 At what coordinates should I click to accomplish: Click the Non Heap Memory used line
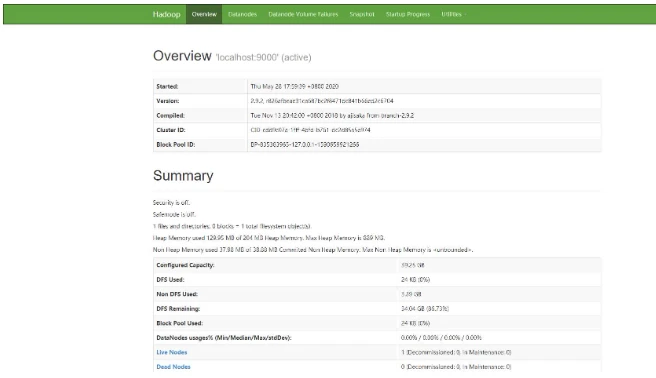pos(313,250)
